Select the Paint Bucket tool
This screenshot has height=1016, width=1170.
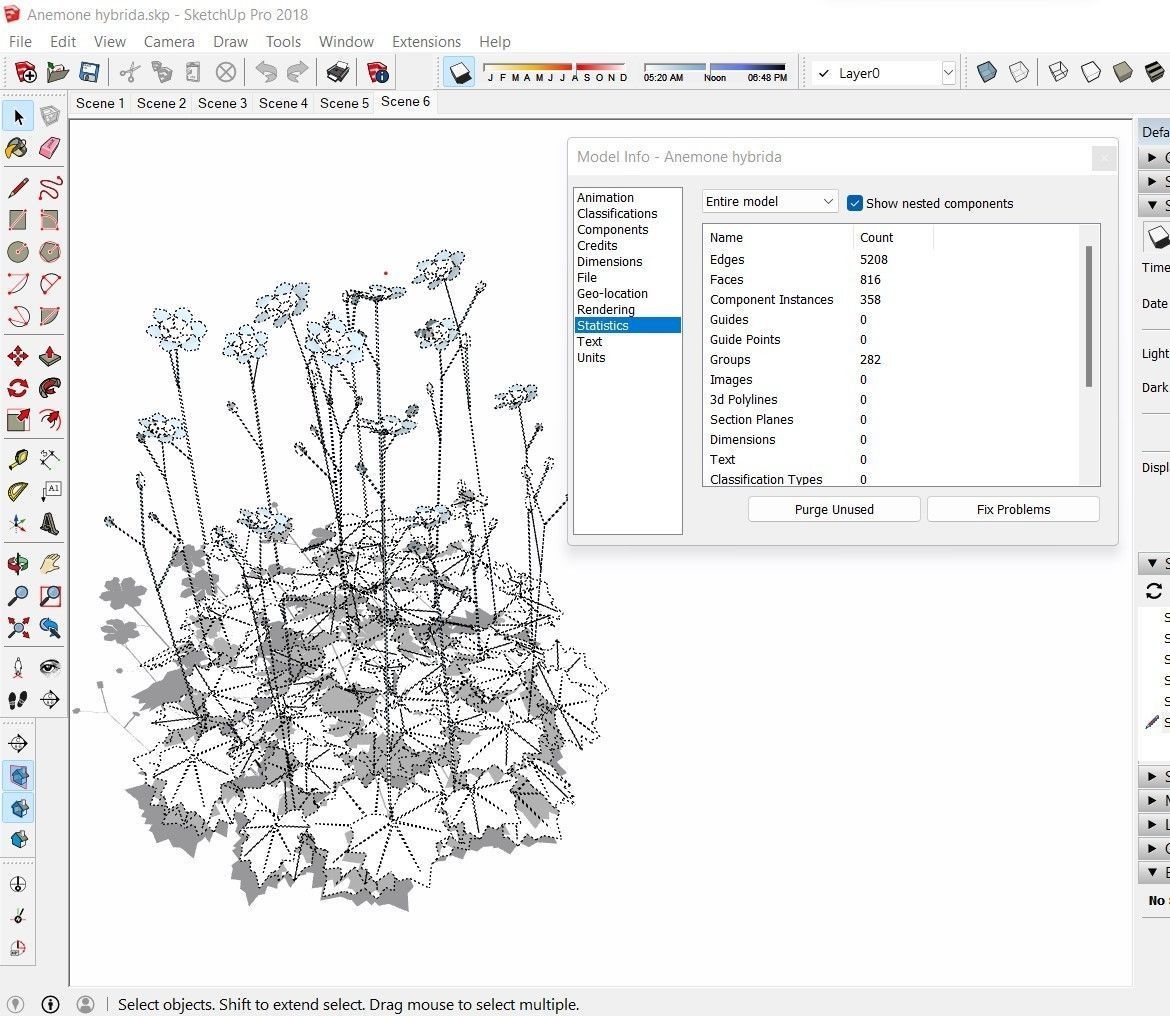tap(18, 148)
